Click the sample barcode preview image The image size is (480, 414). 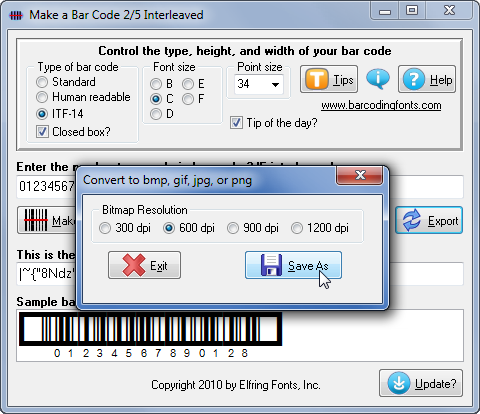[151, 335]
